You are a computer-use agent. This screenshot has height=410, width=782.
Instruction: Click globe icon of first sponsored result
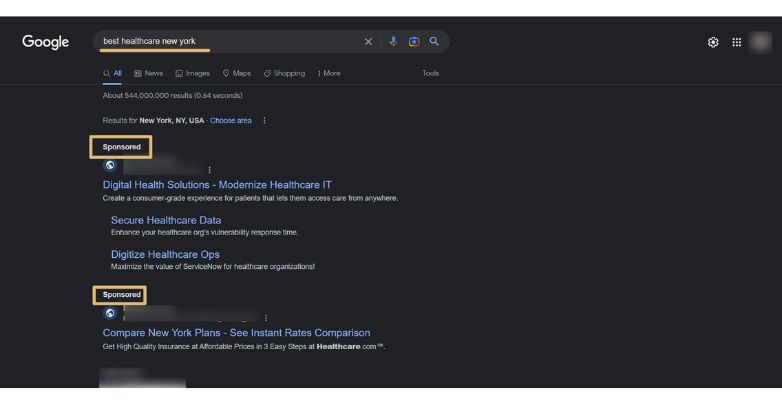tap(110, 165)
